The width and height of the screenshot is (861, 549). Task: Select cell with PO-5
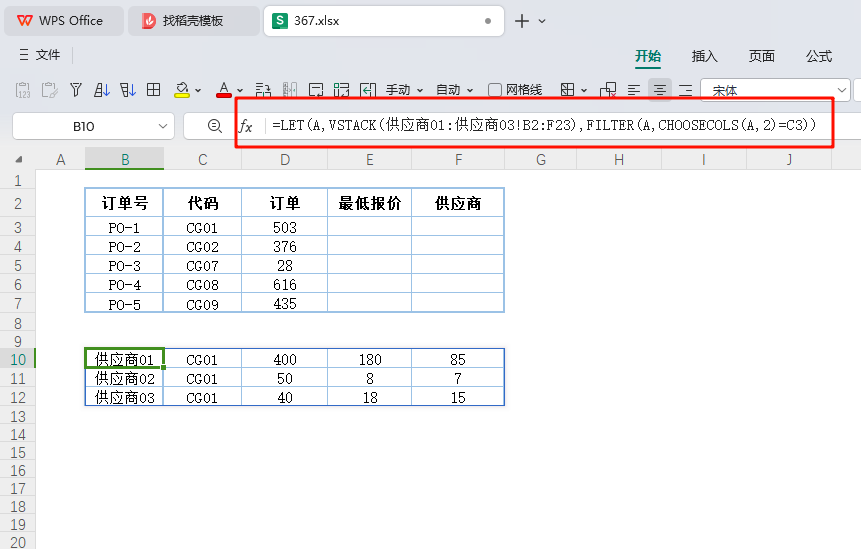(124, 304)
